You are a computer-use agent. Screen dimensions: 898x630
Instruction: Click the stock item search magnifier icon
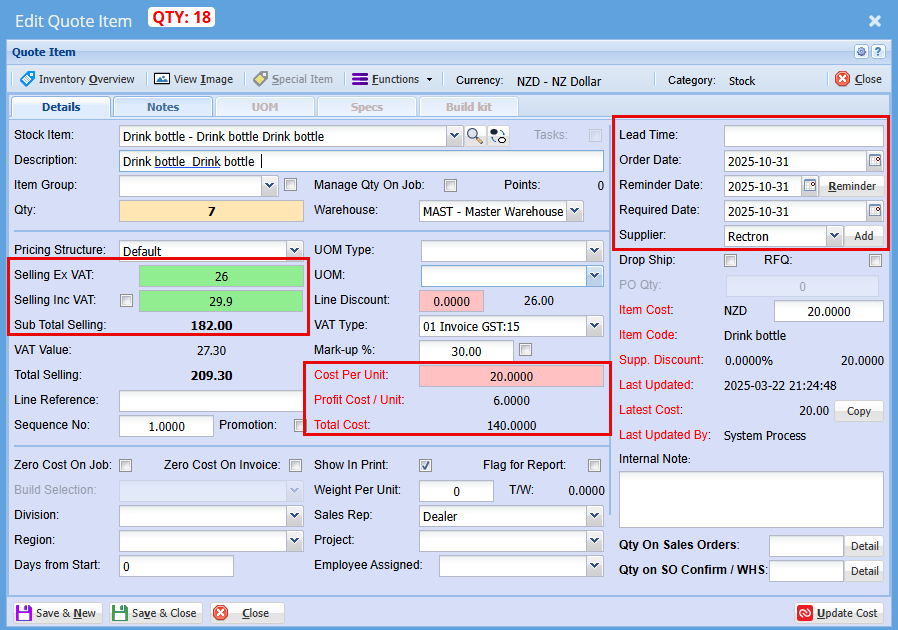tap(475, 136)
